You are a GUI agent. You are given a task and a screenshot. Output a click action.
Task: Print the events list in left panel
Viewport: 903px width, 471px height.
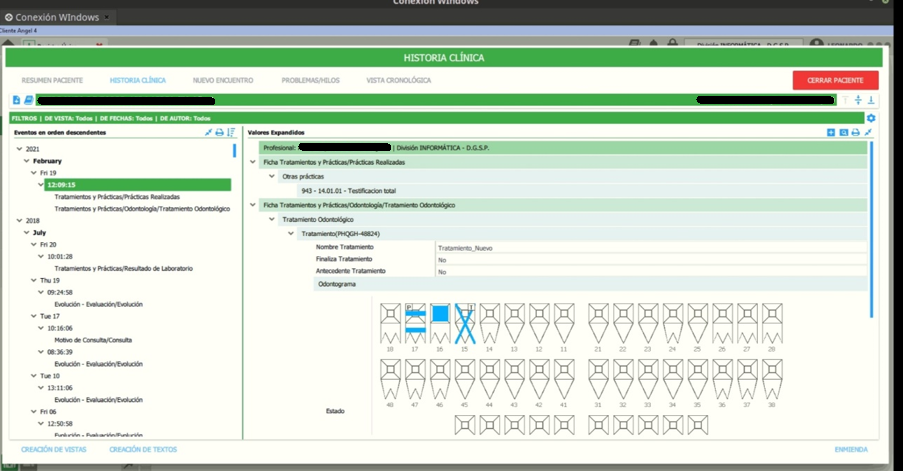219,132
